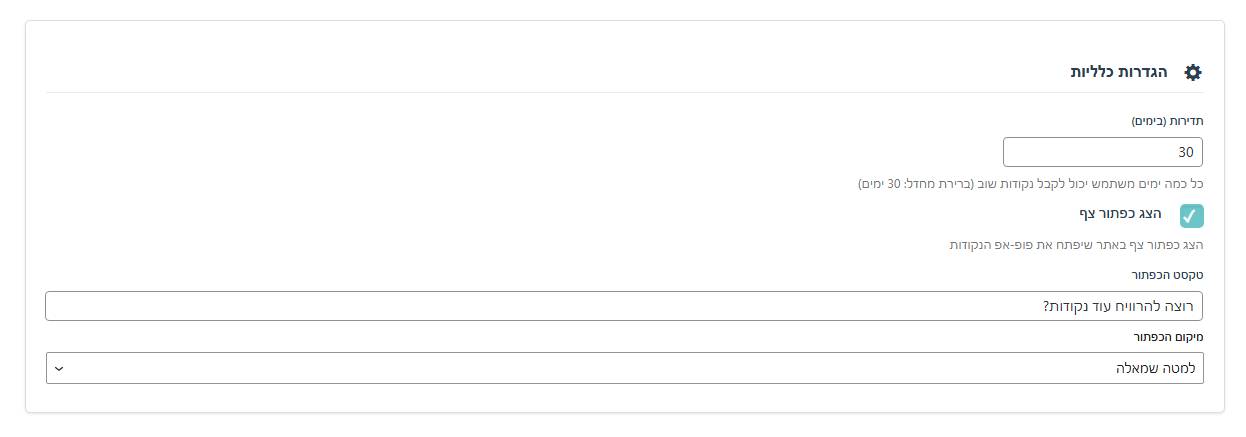Click the 'טקסט הכפתור' field label
The height and width of the screenshot is (437, 1246).
[1168, 275]
